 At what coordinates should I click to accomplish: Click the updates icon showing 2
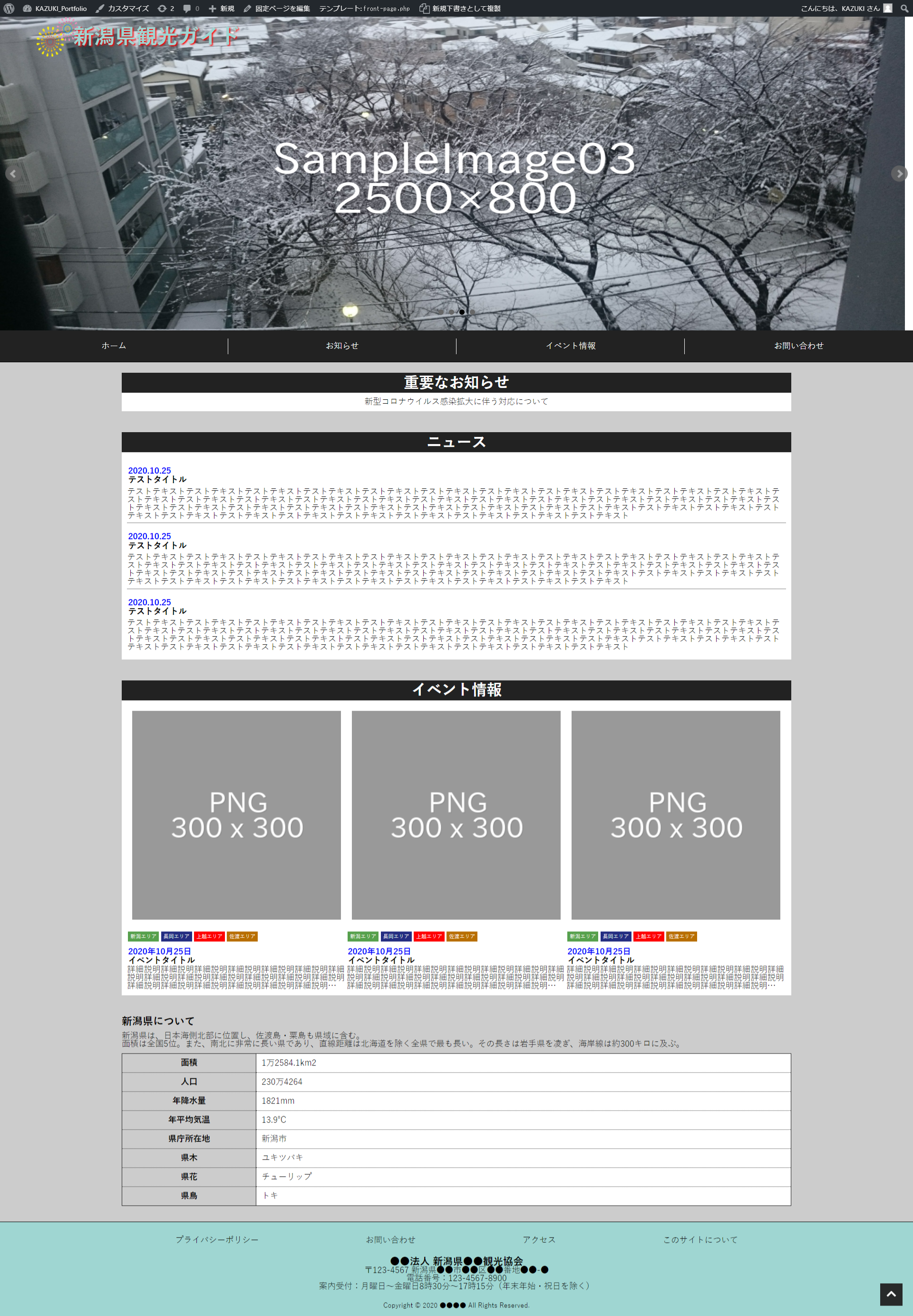click(x=166, y=8)
